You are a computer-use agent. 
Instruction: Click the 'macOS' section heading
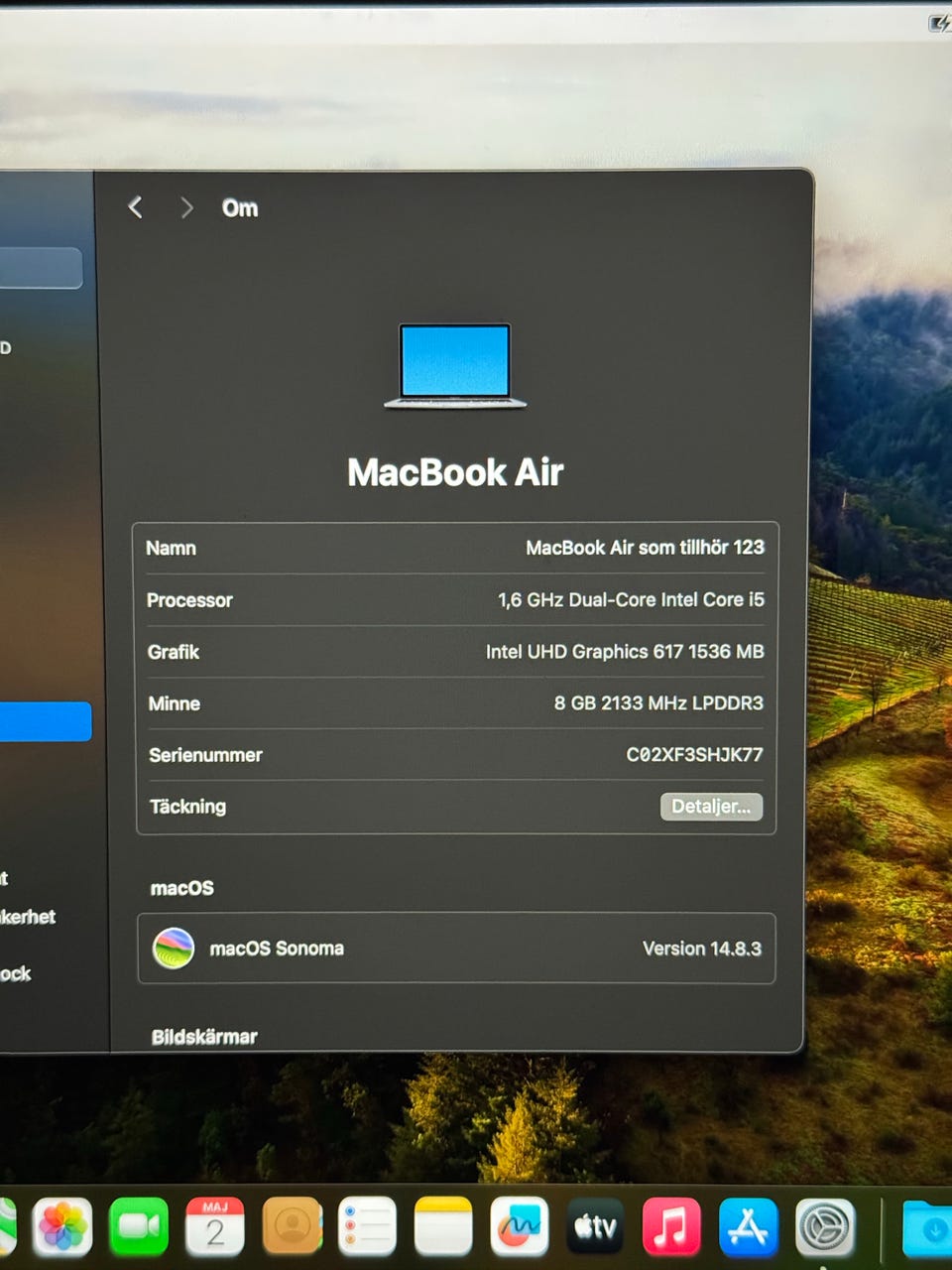click(182, 888)
